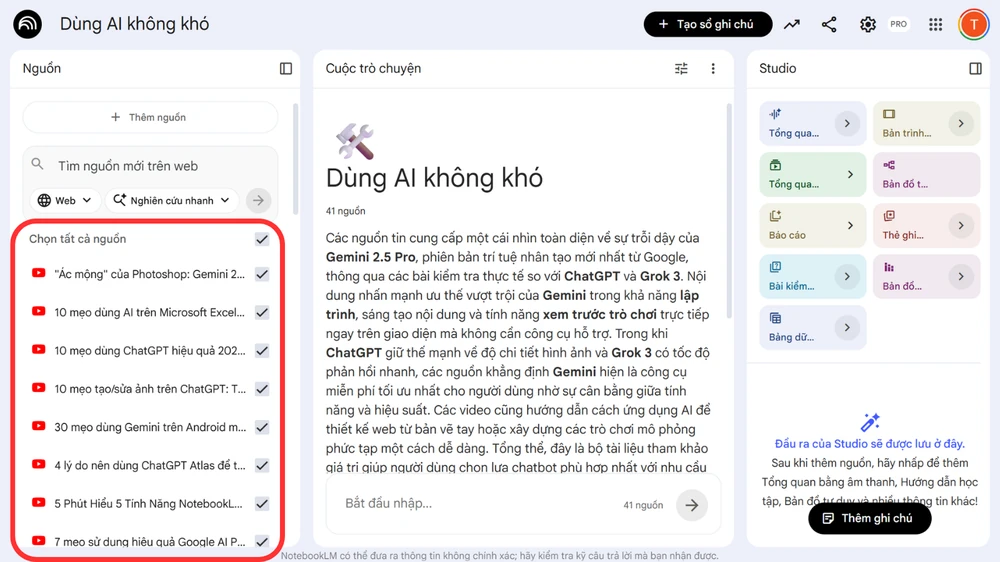Expand the "Nghiên cứu nhanh" dropdown
The height and width of the screenshot is (562, 1000).
172,200
